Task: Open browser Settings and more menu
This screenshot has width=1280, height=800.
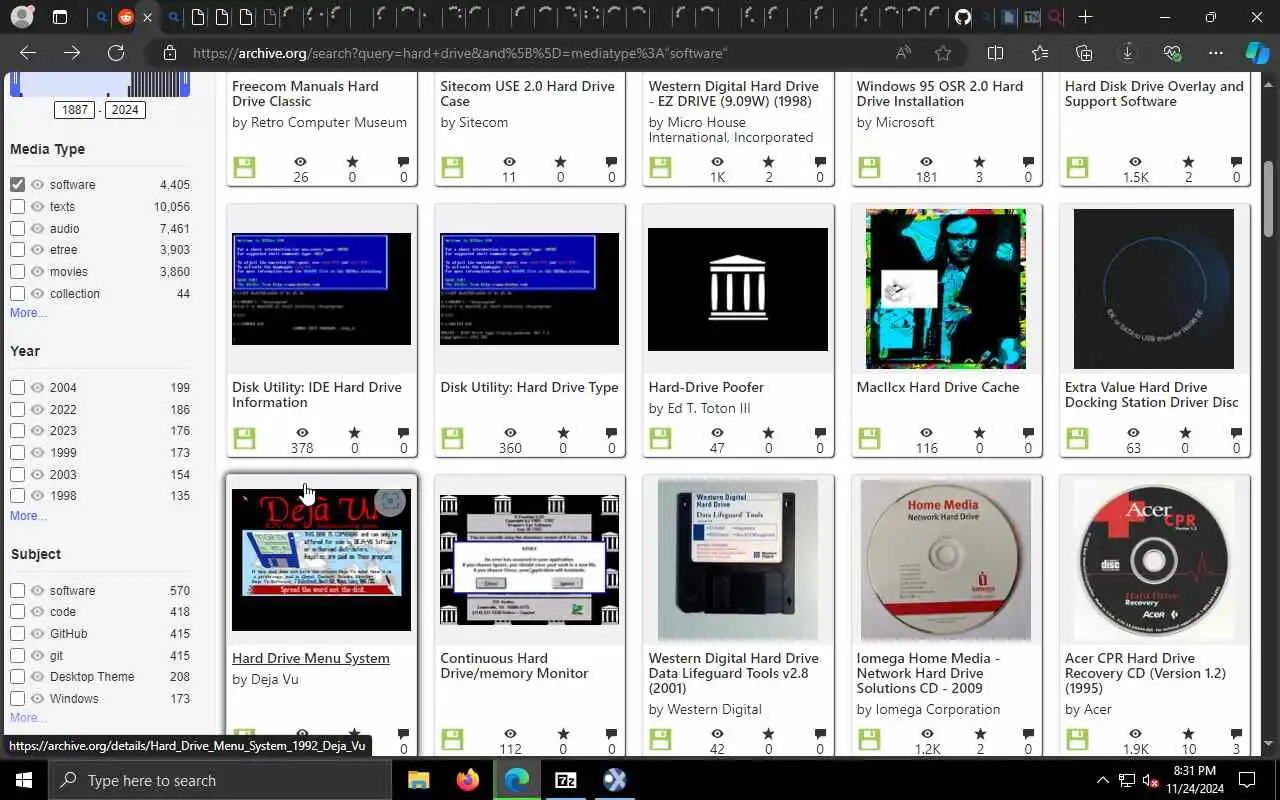Action: click(1216, 53)
